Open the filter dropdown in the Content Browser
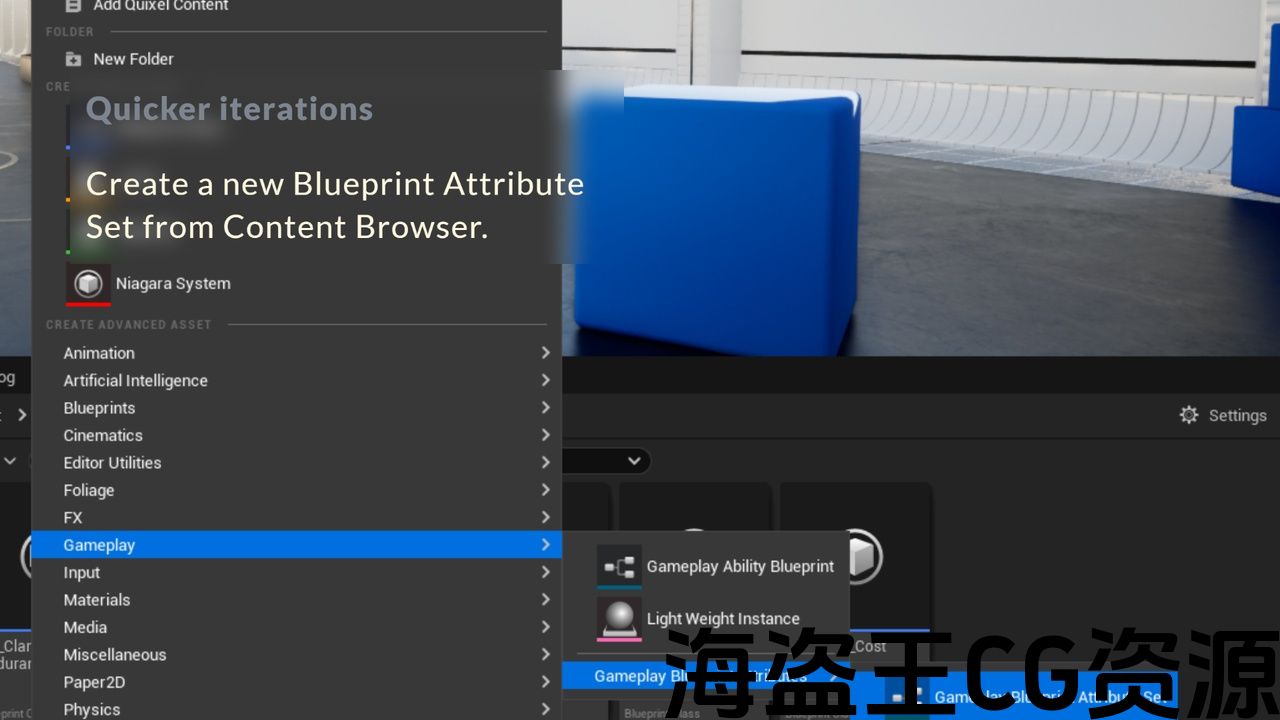The width and height of the screenshot is (1280, 720). point(633,461)
